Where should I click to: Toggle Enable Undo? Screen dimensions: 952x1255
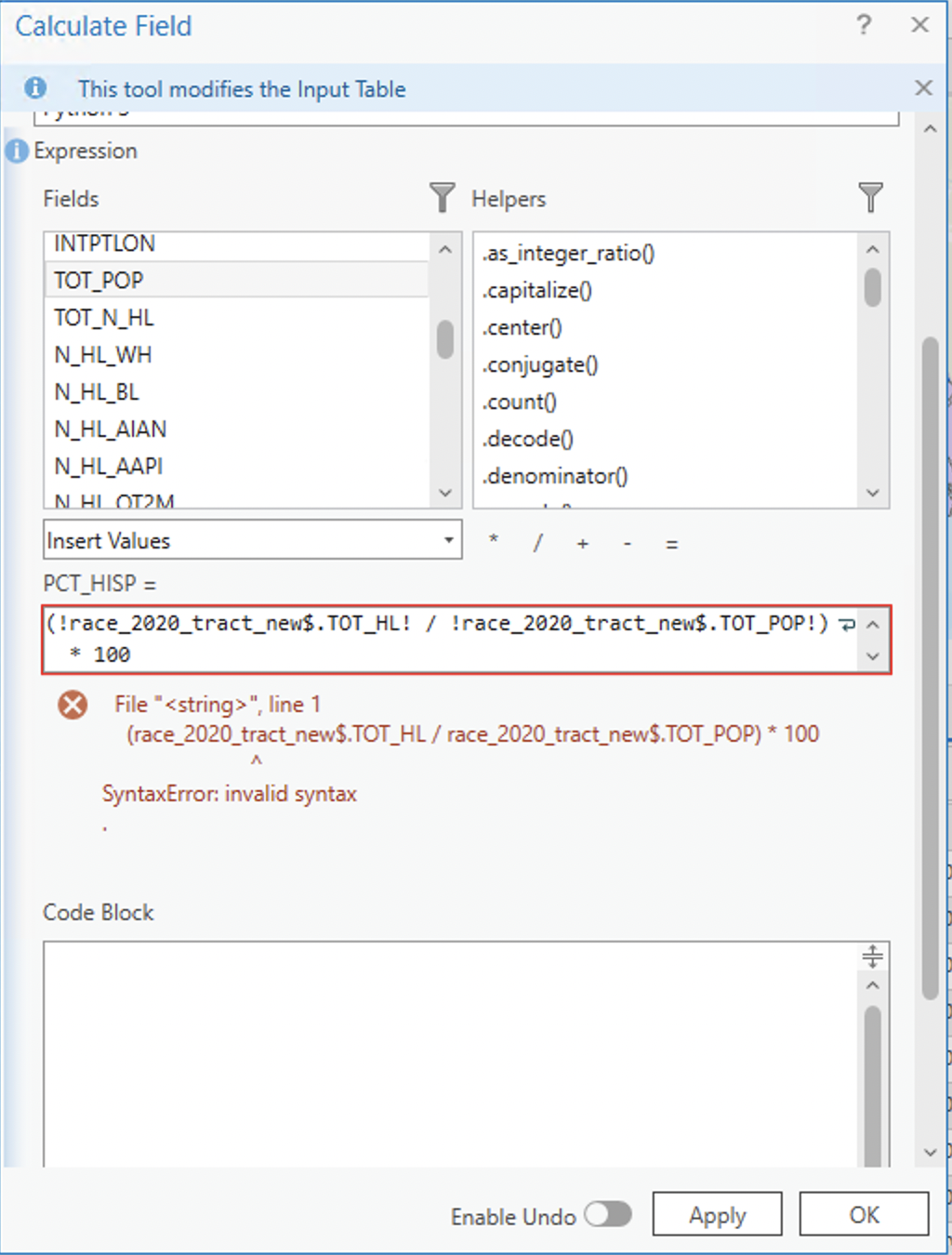click(609, 1214)
